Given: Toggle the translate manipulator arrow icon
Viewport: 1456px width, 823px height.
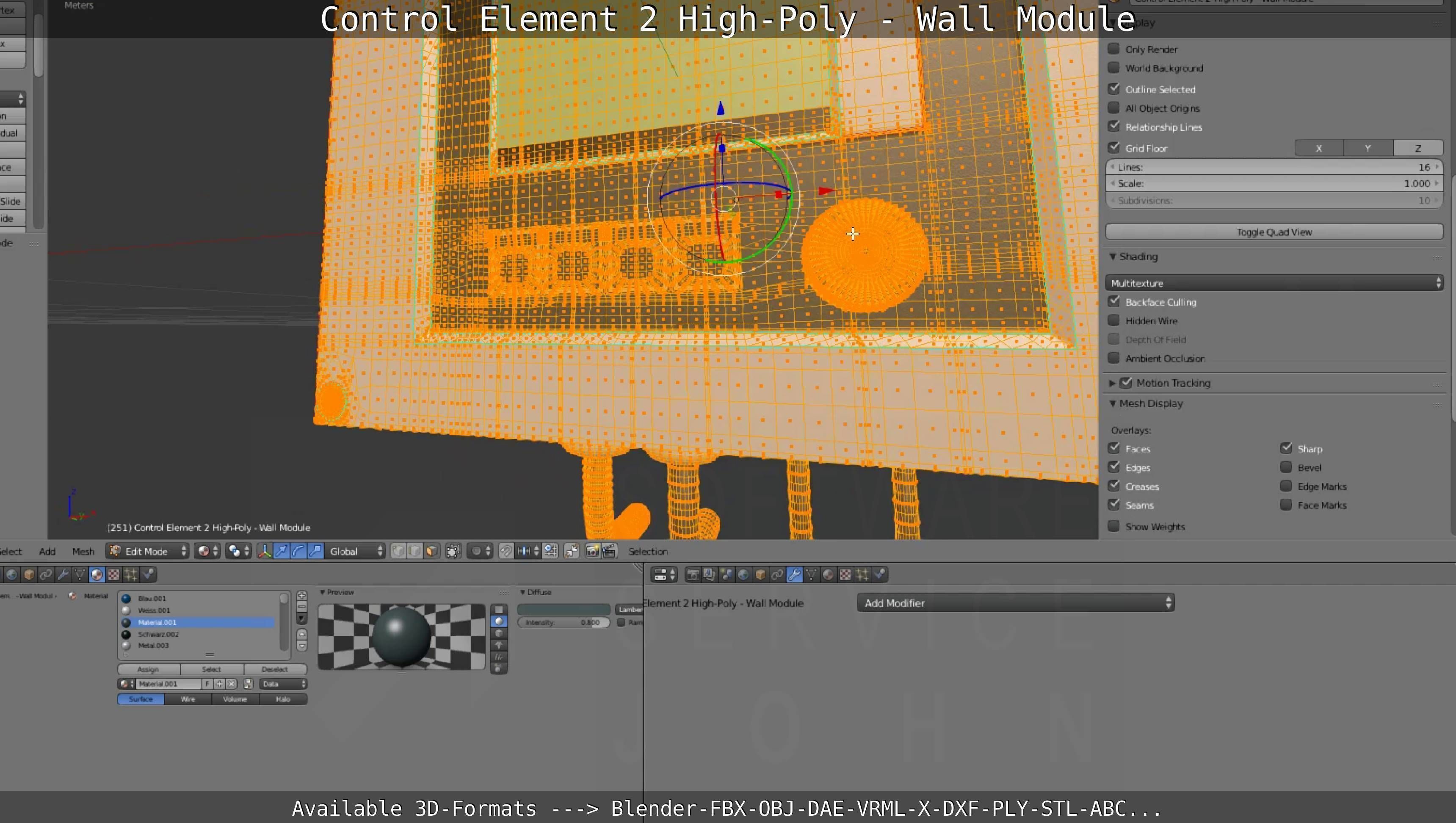Looking at the screenshot, I should click(282, 551).
